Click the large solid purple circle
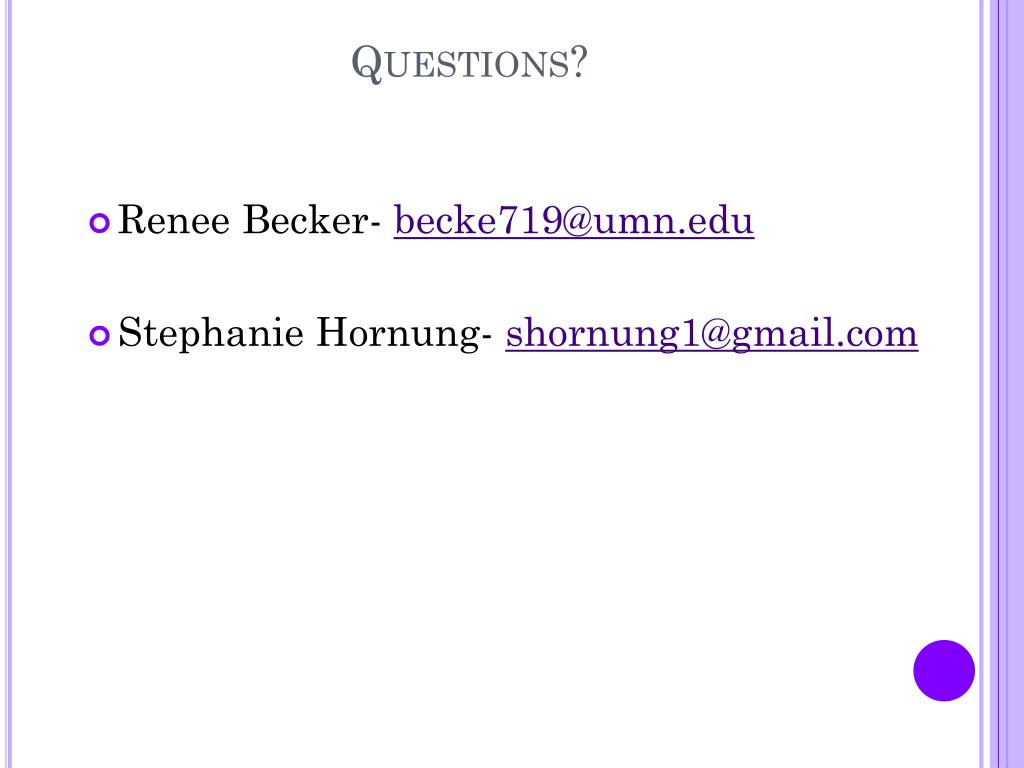 click(944, 671)
